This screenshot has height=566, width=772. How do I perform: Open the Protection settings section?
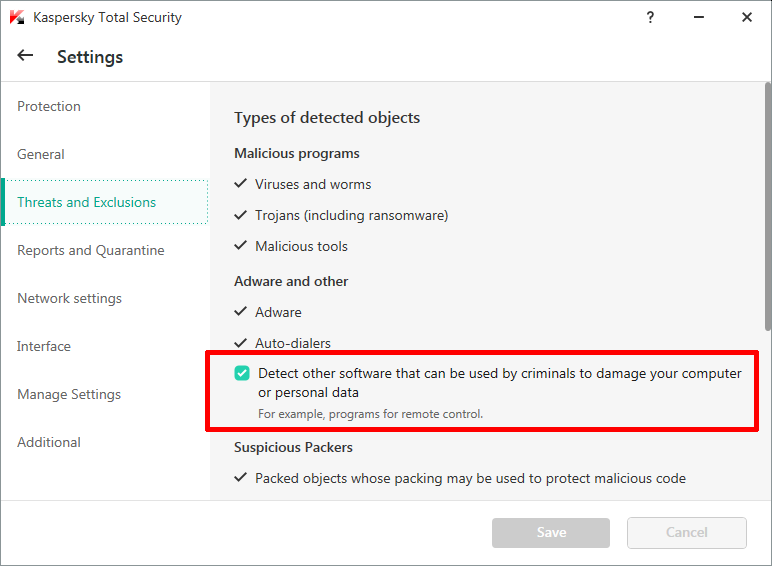[49, 106]
